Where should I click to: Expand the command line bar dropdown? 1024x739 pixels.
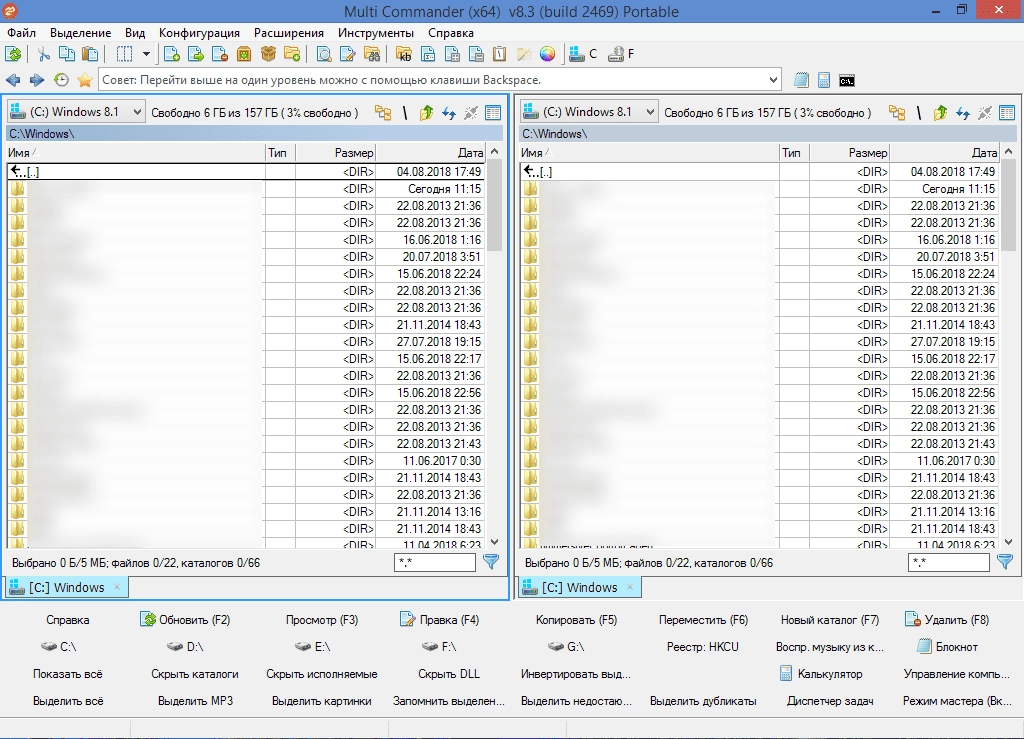[773, 80]
